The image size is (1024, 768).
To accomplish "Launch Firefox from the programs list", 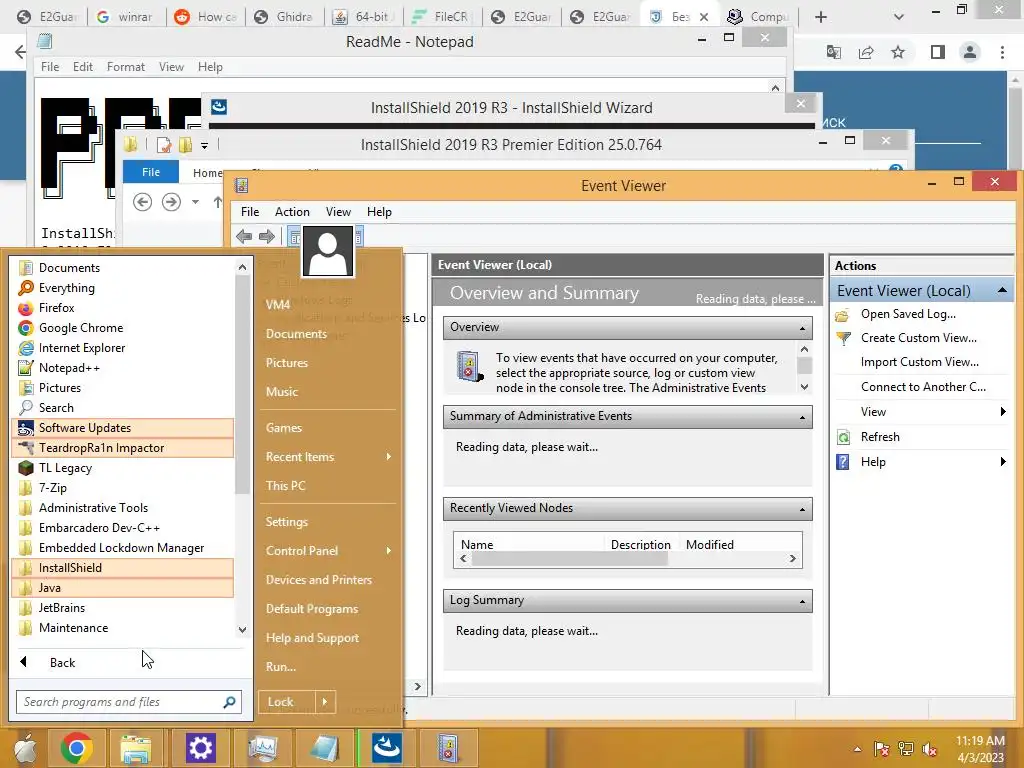I will point(56,308).
